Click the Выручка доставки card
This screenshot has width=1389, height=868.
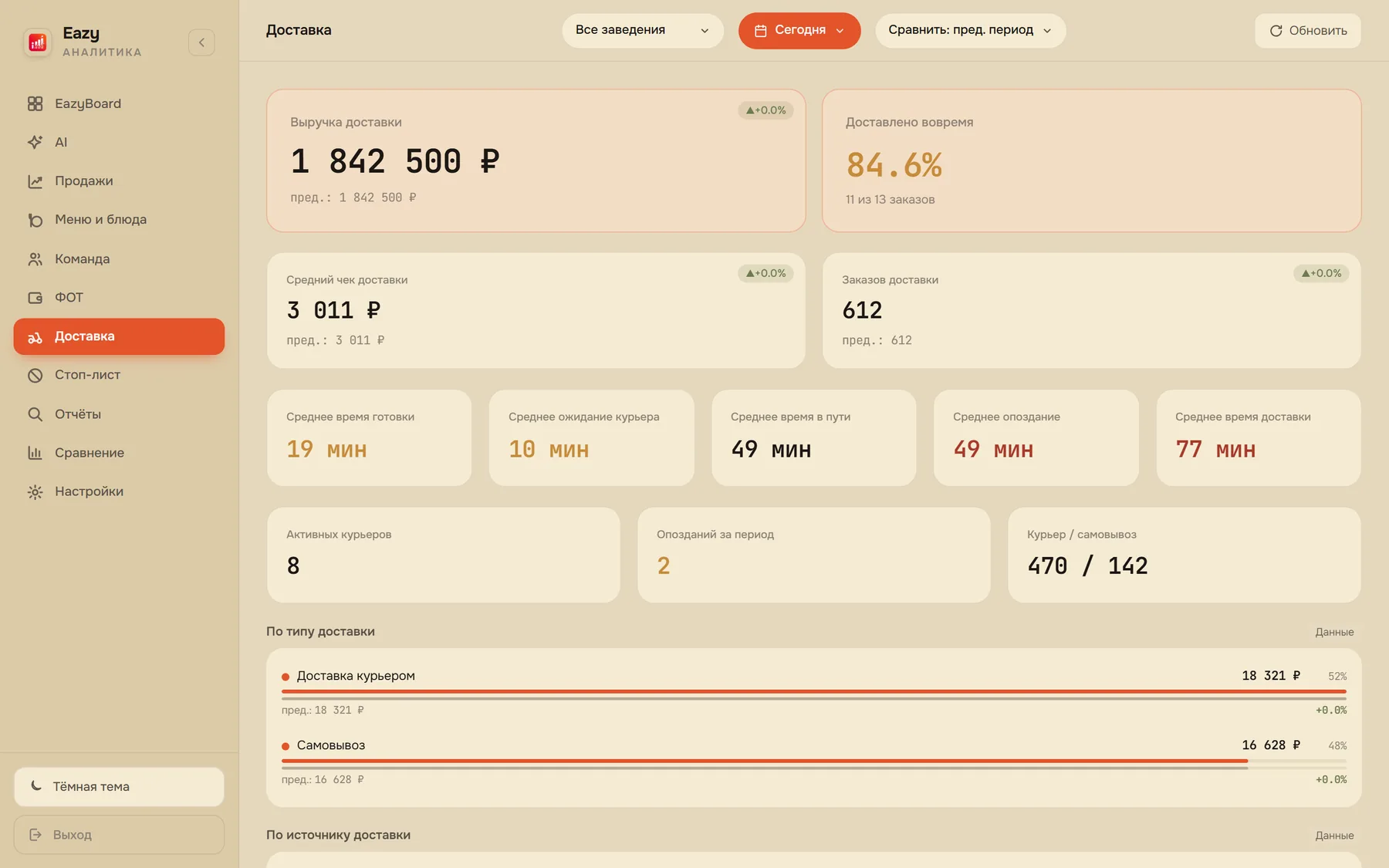click(x=536, y=160)
